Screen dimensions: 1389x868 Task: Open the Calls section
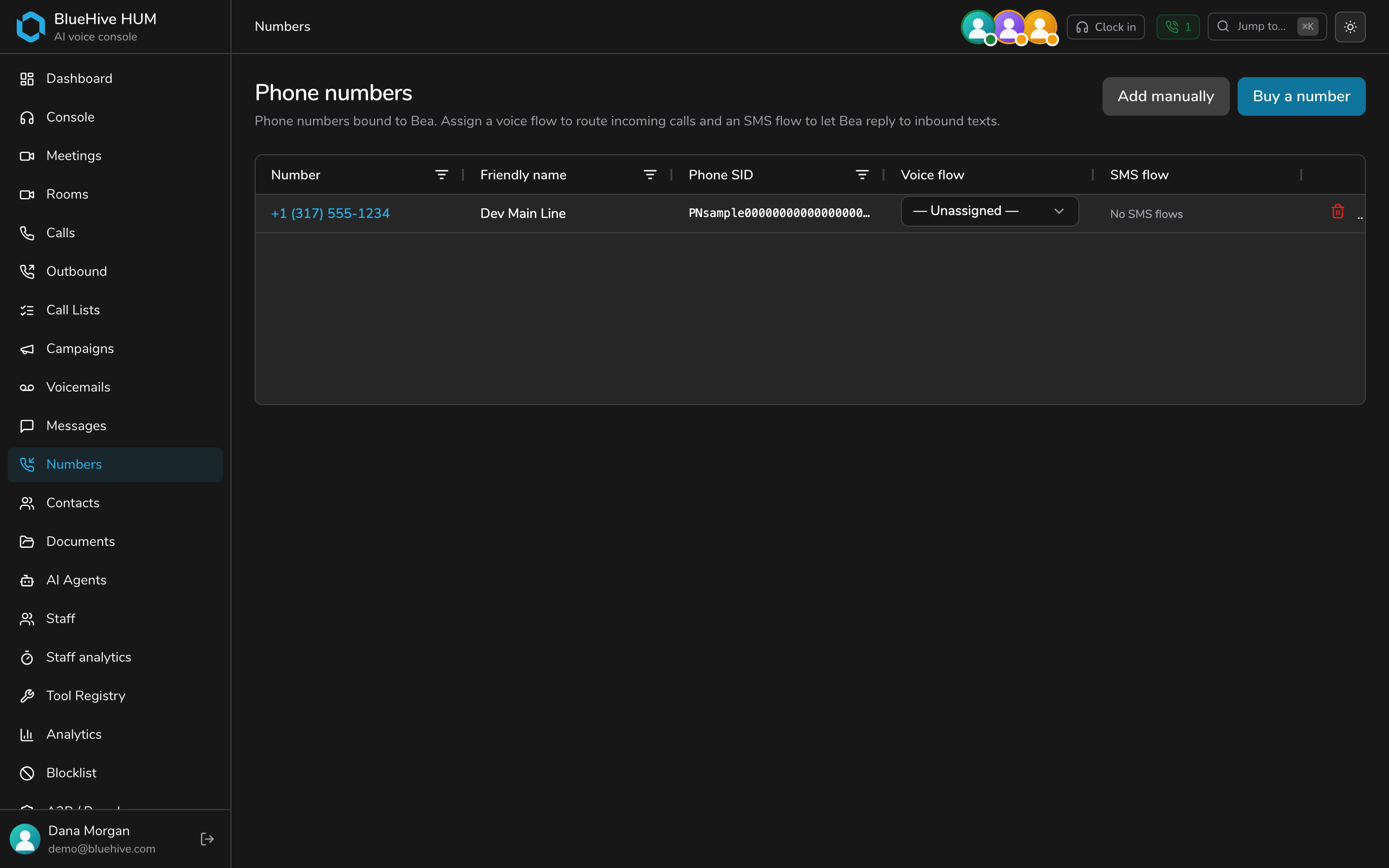click(115, 232)
